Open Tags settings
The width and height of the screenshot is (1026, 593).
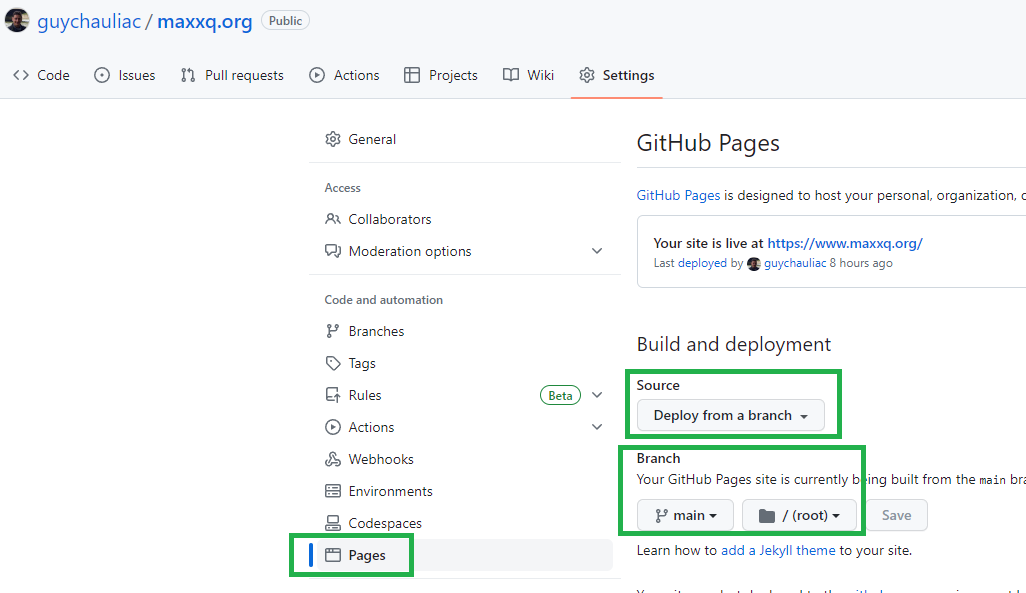pos(465,363)
